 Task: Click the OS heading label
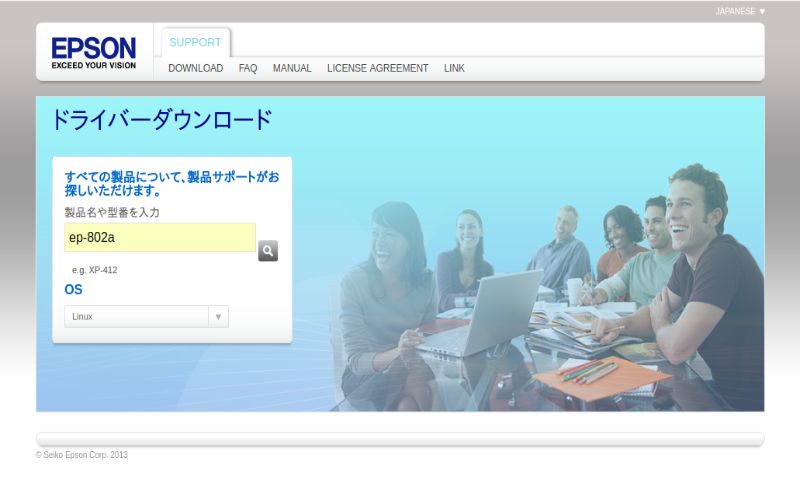coord(73,289)
